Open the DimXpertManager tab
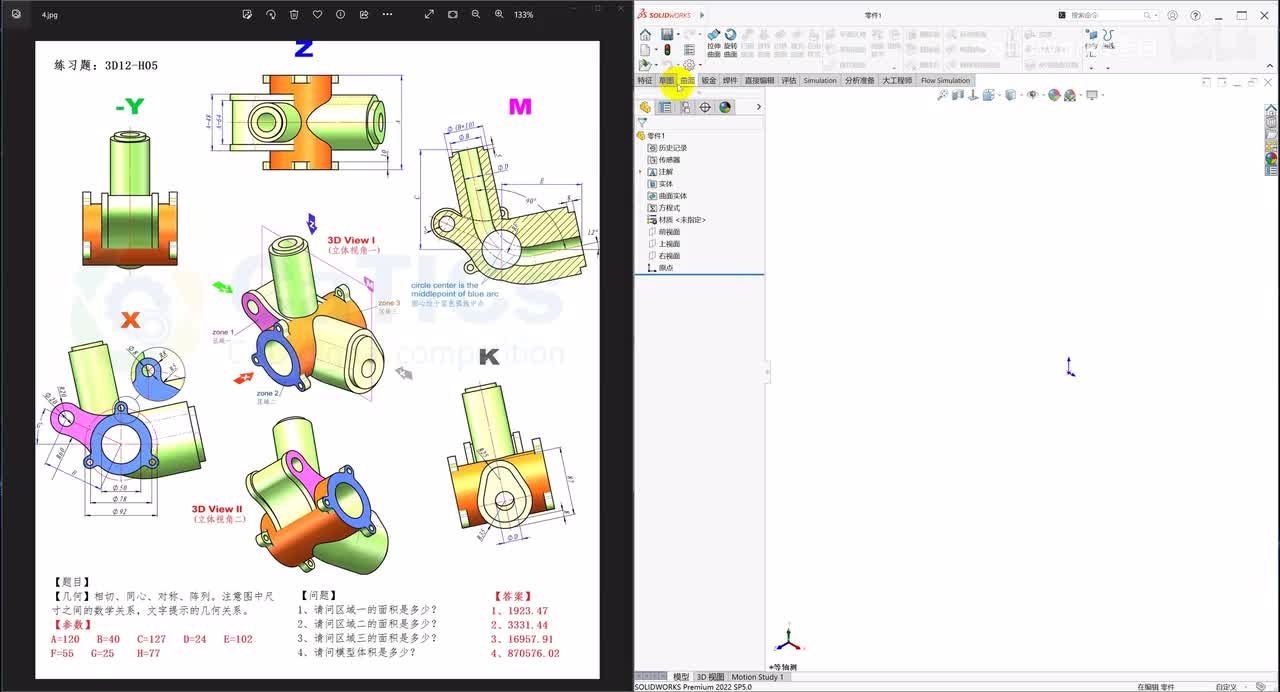 click(x=705, y=107)
